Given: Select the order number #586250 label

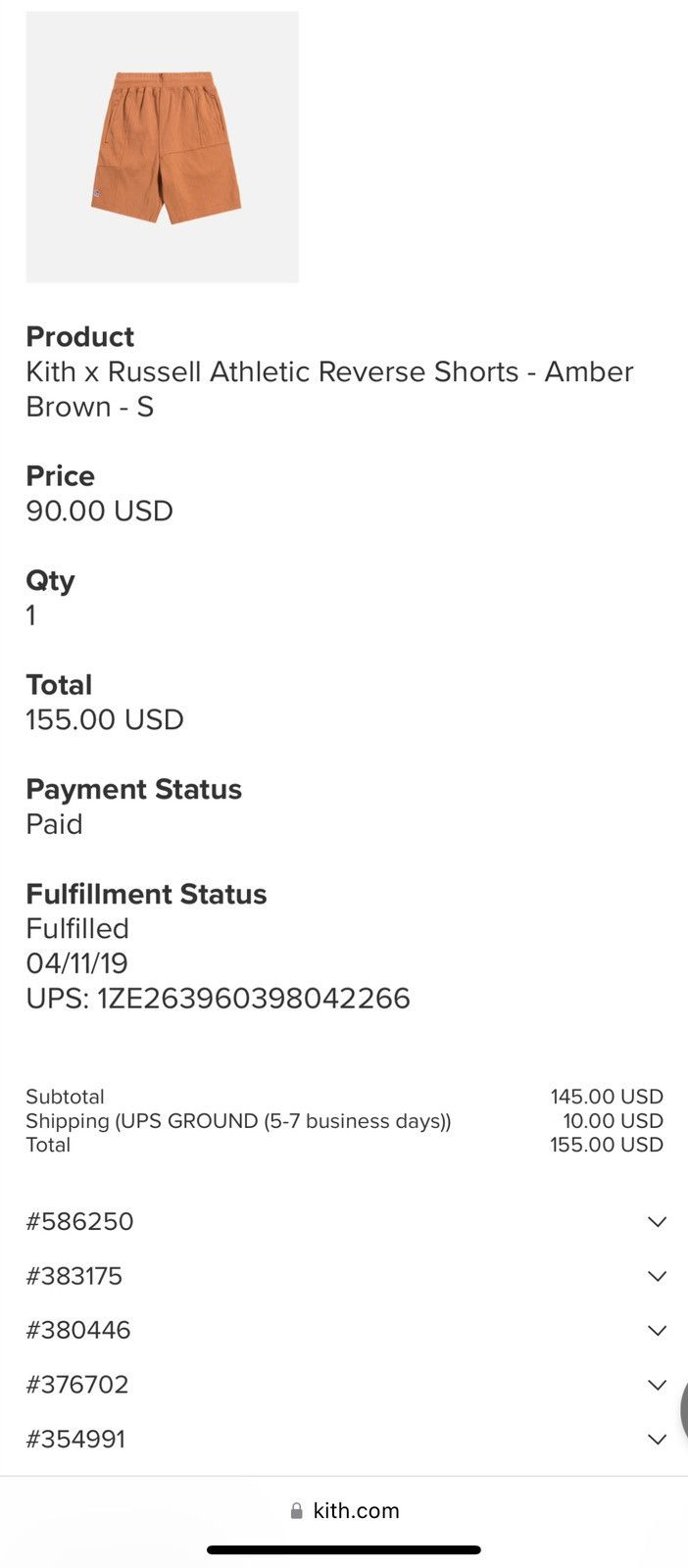Looking at the screenshot, I should pos(79,1222).
